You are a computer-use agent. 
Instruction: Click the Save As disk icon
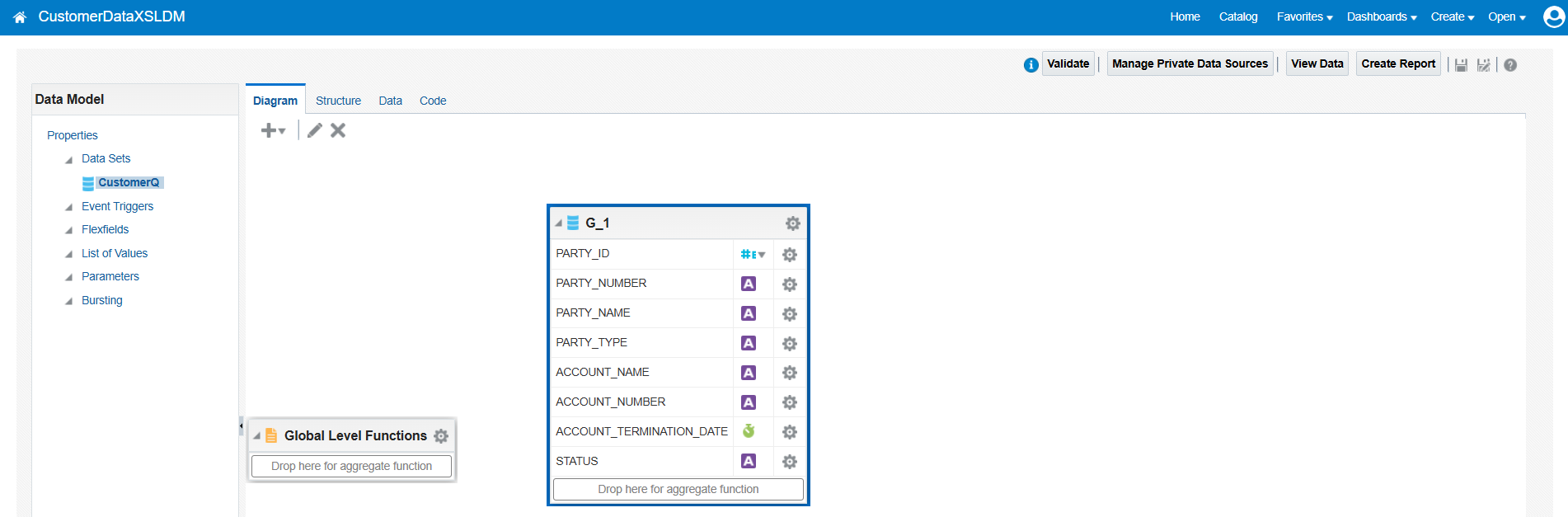click(x=1483, y=64)
